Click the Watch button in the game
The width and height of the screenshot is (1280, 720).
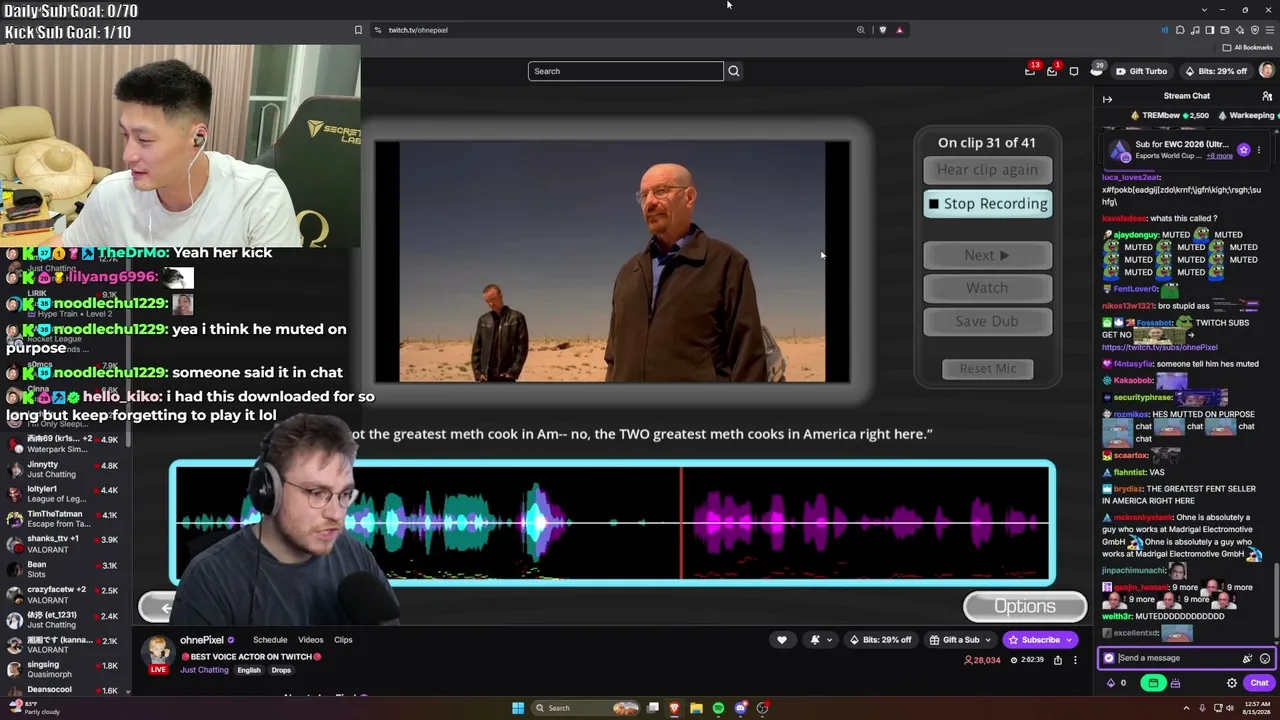[987, 288]
